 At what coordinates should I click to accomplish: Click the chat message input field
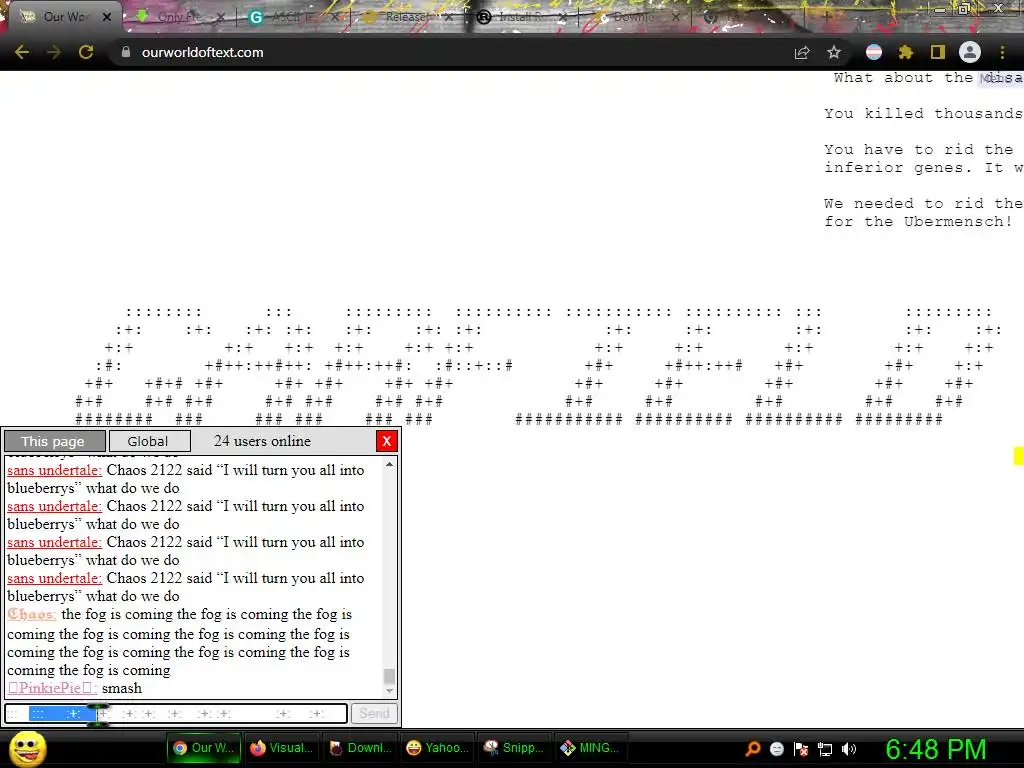(x=176, y=713)
